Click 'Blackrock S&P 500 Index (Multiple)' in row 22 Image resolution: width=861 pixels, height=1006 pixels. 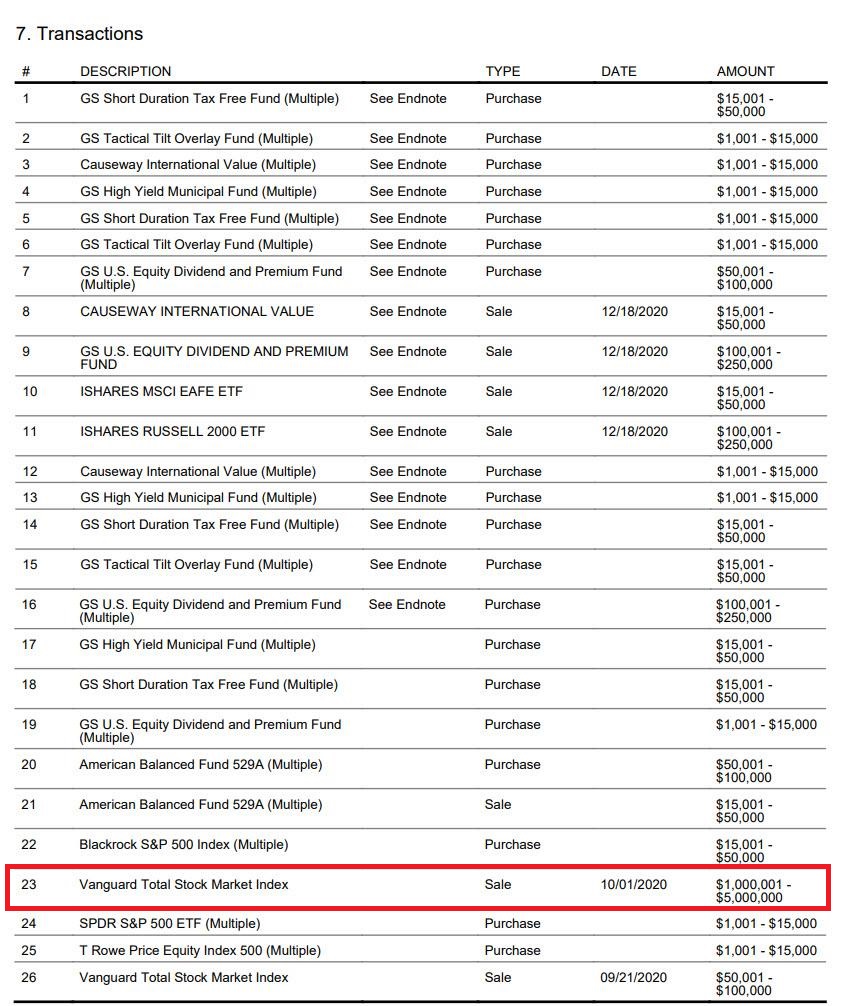[x=183, y=844]
